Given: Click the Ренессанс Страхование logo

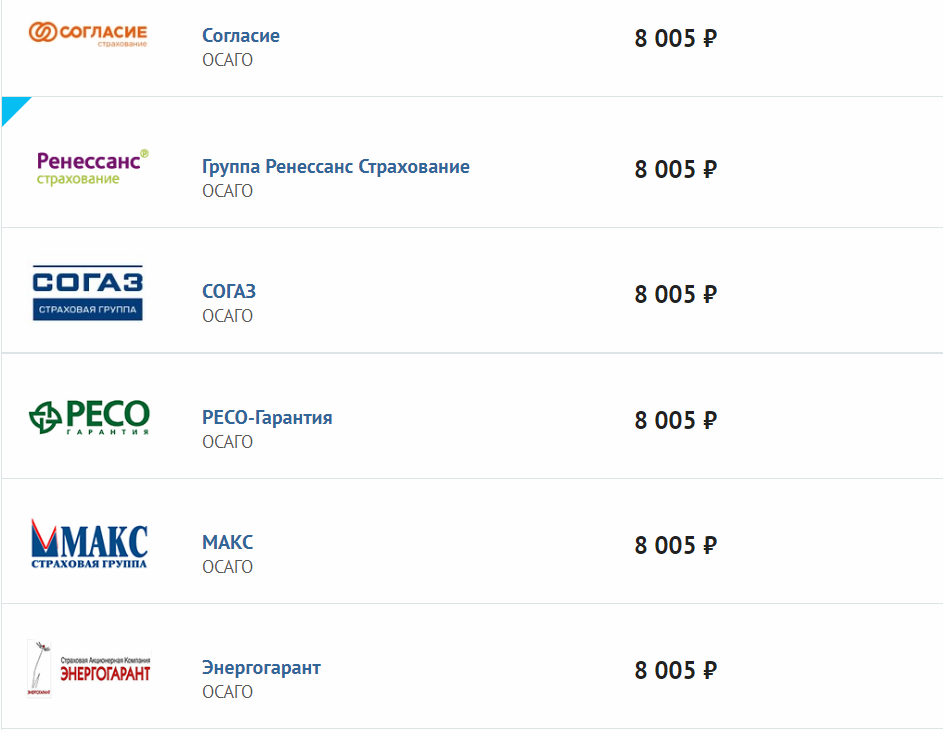Looking at the screenshot, I should coord(92,167).
